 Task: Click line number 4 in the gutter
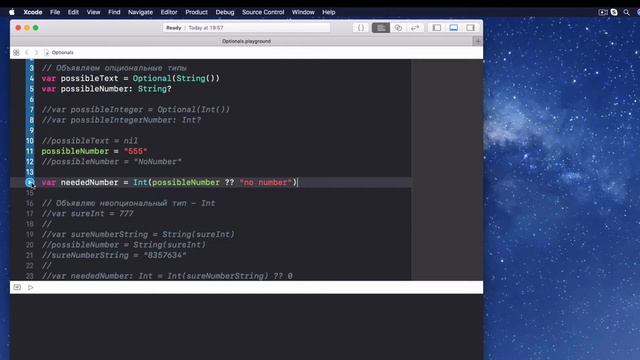[31, 78]
